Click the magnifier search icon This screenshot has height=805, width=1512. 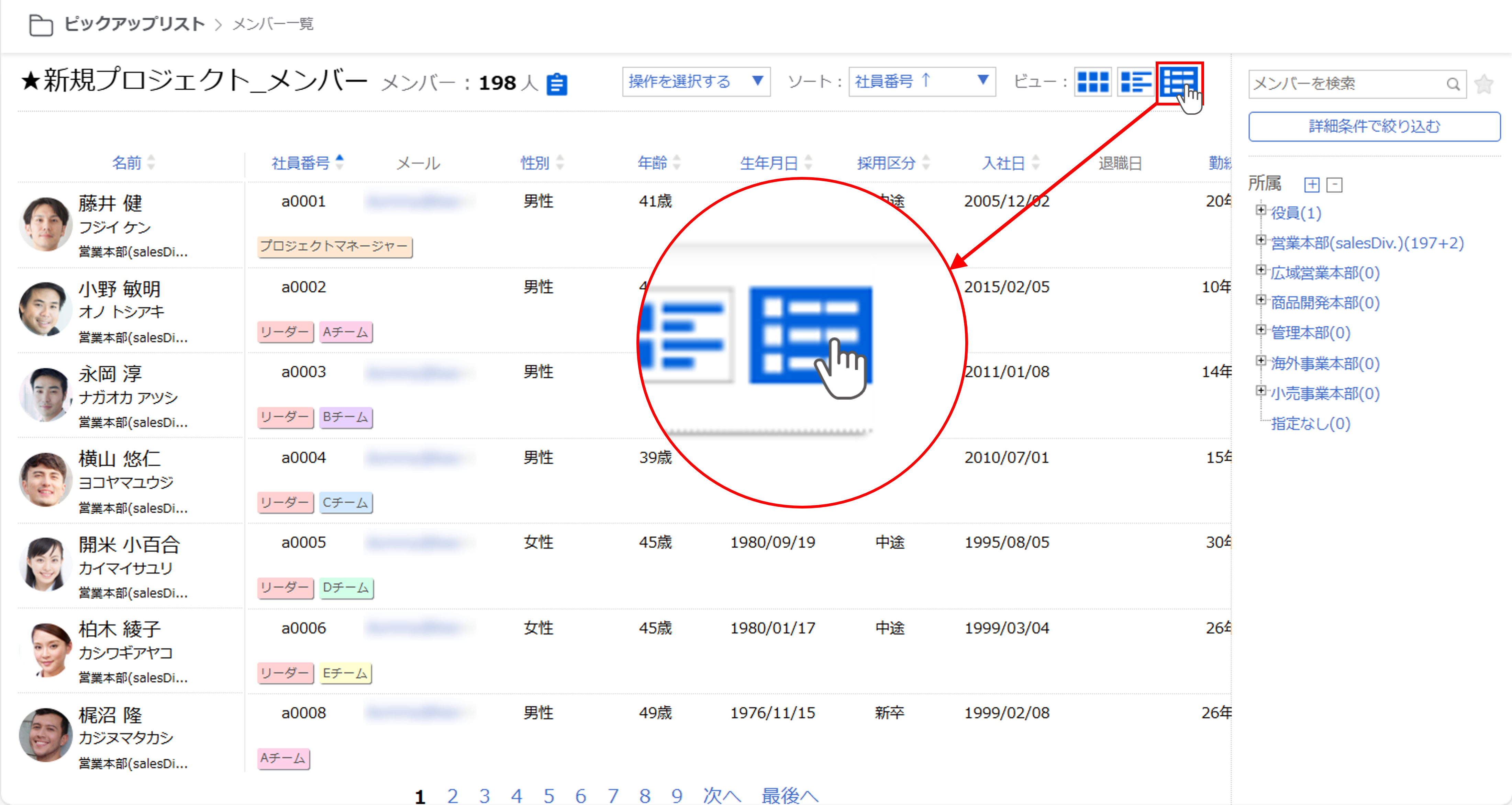1453,84
